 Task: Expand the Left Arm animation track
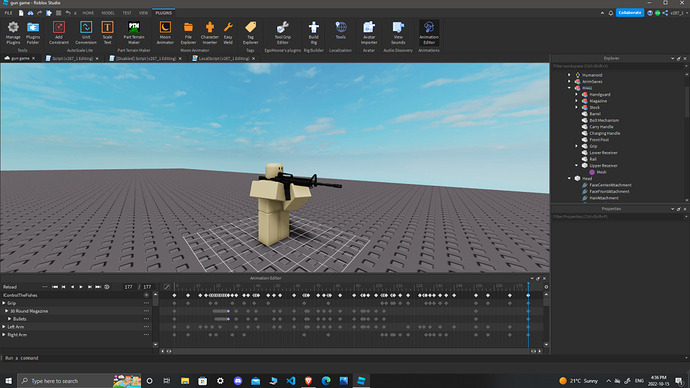point(4,327)
